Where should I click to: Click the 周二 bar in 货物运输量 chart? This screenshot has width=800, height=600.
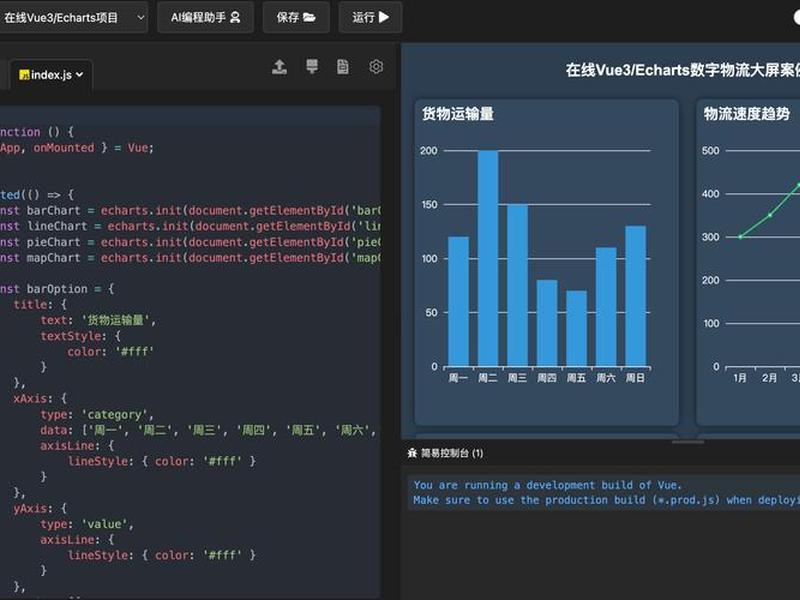488,258
